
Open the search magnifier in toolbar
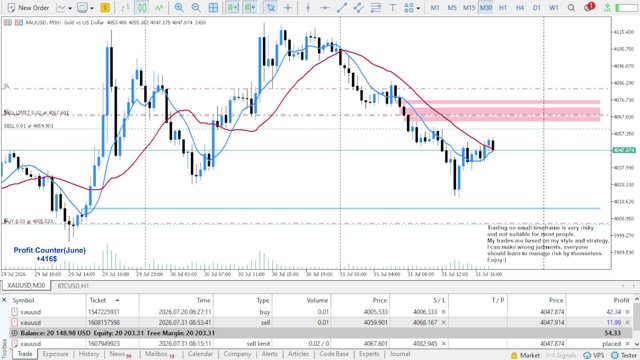point(571,7)
